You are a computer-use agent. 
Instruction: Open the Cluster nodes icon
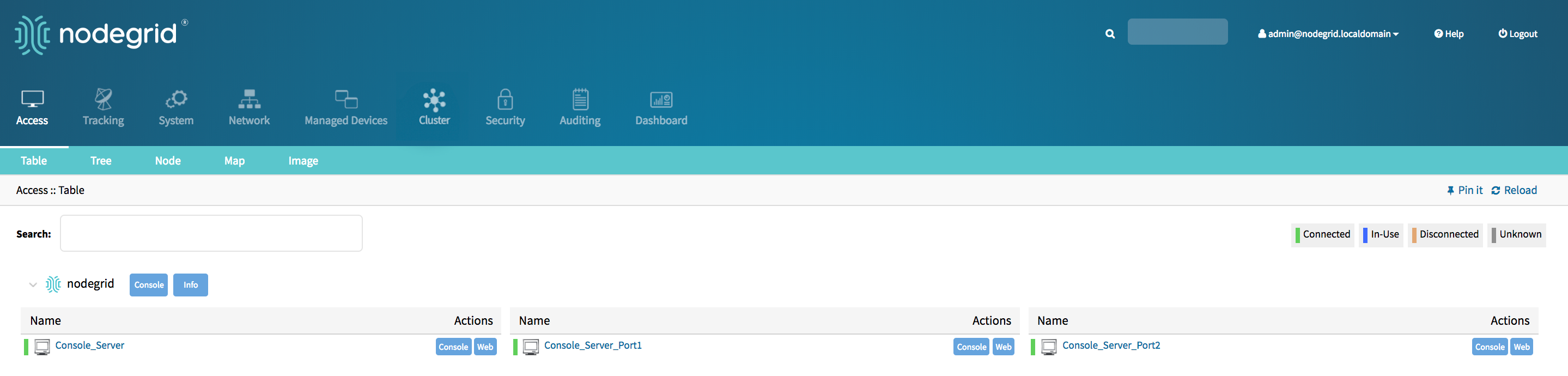[434, 100]
